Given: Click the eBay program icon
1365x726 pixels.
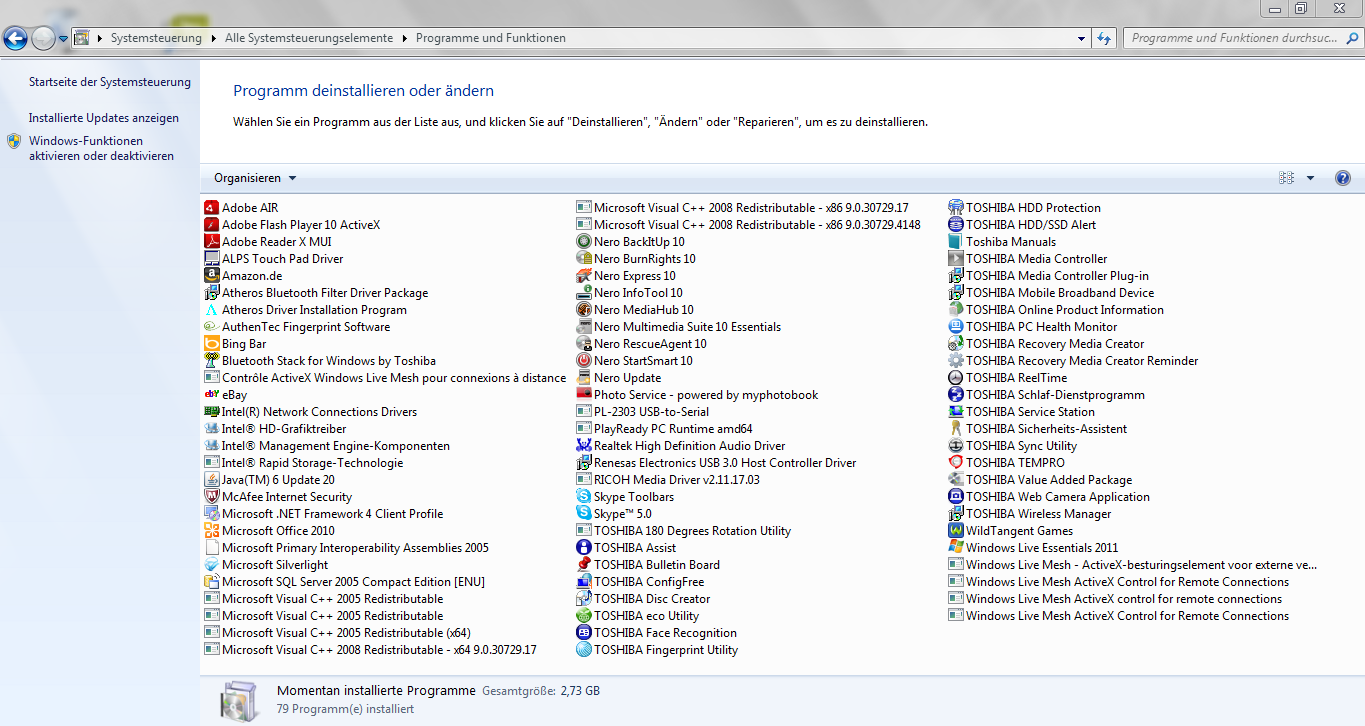Looking at the screenshot, I should pos(212,395).
